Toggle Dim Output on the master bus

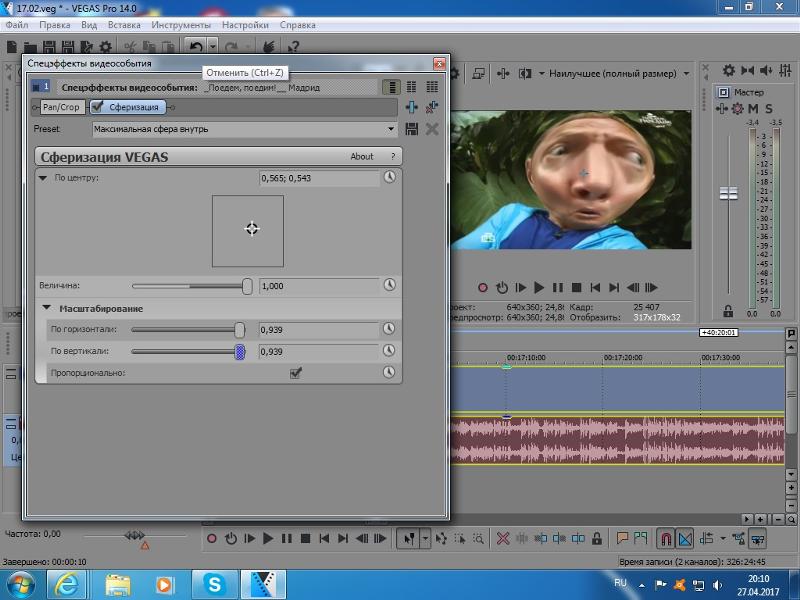click(766, 70)
